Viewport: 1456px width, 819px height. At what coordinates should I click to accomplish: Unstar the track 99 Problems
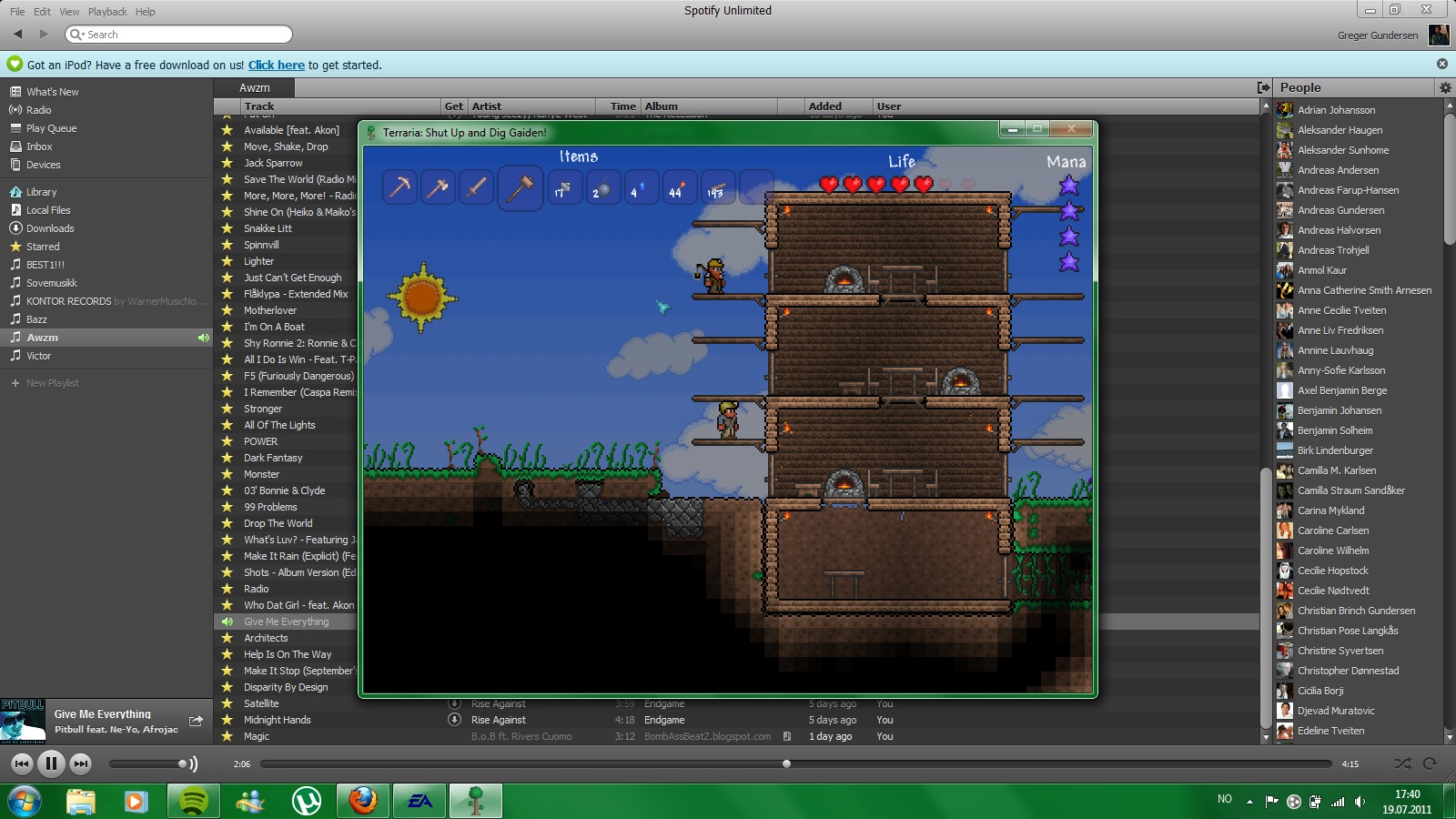tap(227, 507)
